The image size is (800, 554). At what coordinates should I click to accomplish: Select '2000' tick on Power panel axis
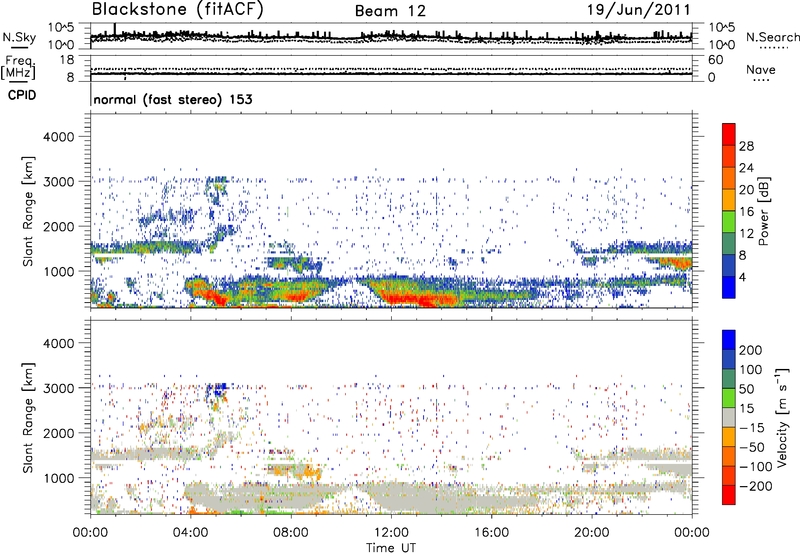58,226
